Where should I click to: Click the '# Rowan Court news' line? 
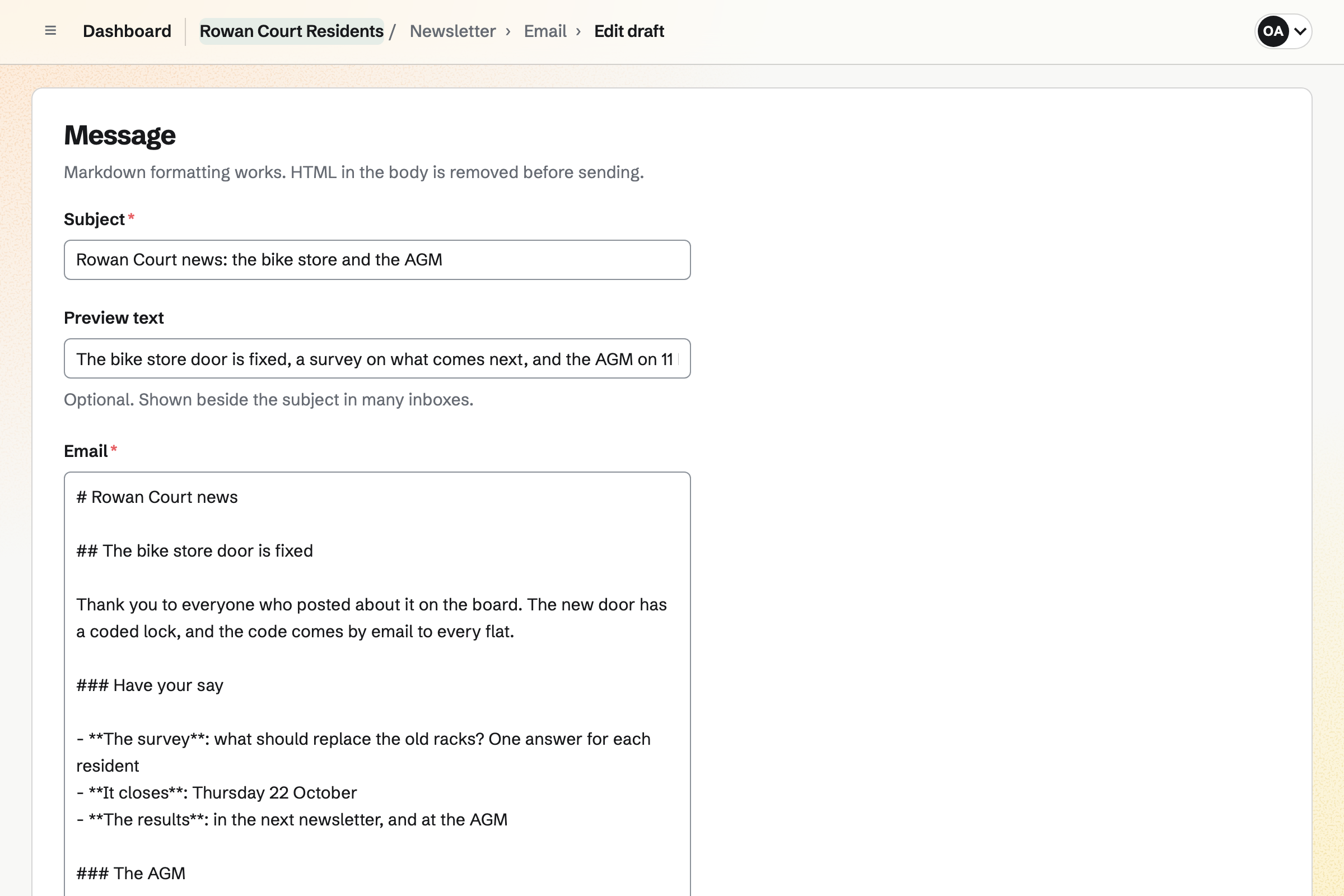[157, 497]
